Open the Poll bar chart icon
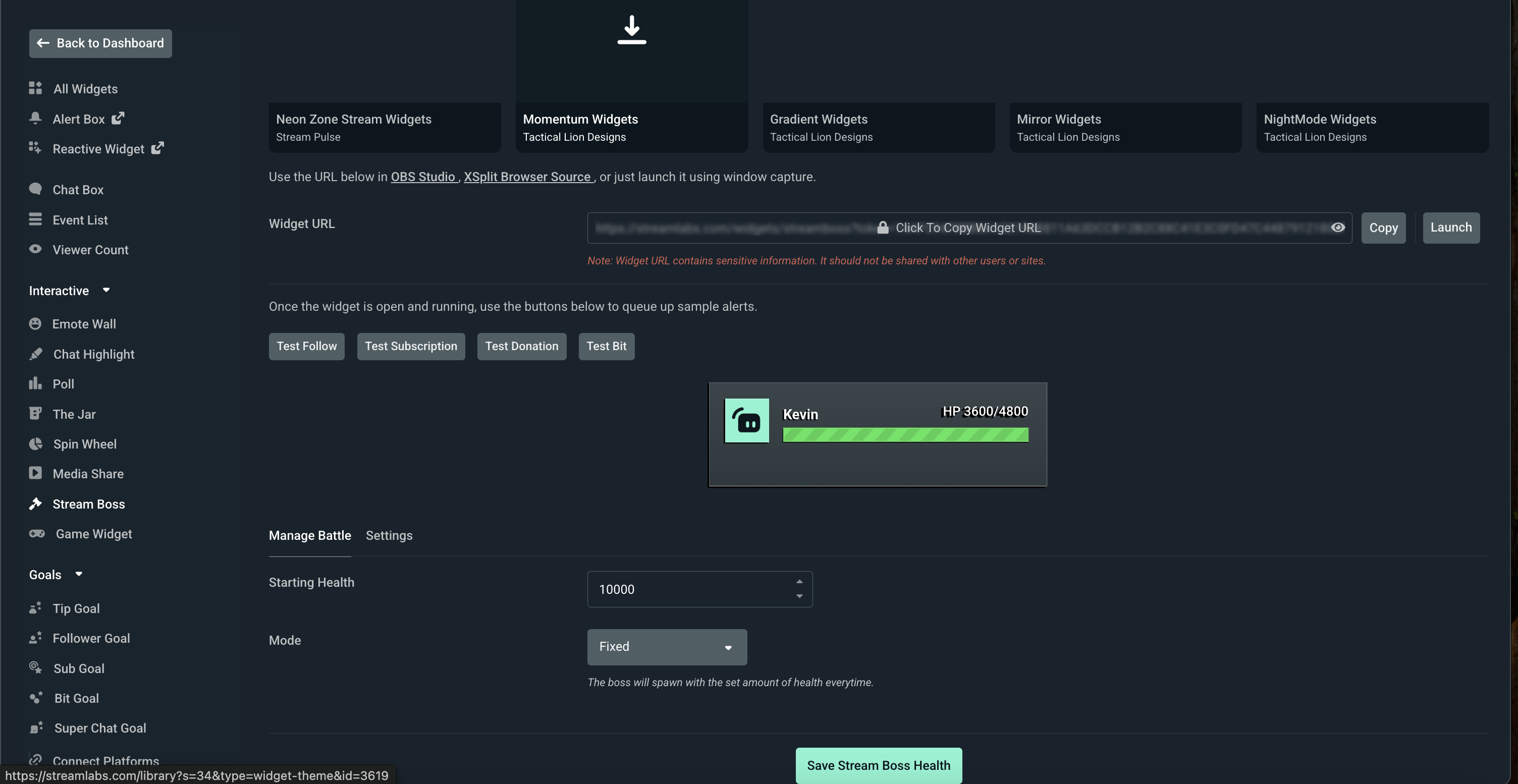1518x784 pixels. coord(35,383)
